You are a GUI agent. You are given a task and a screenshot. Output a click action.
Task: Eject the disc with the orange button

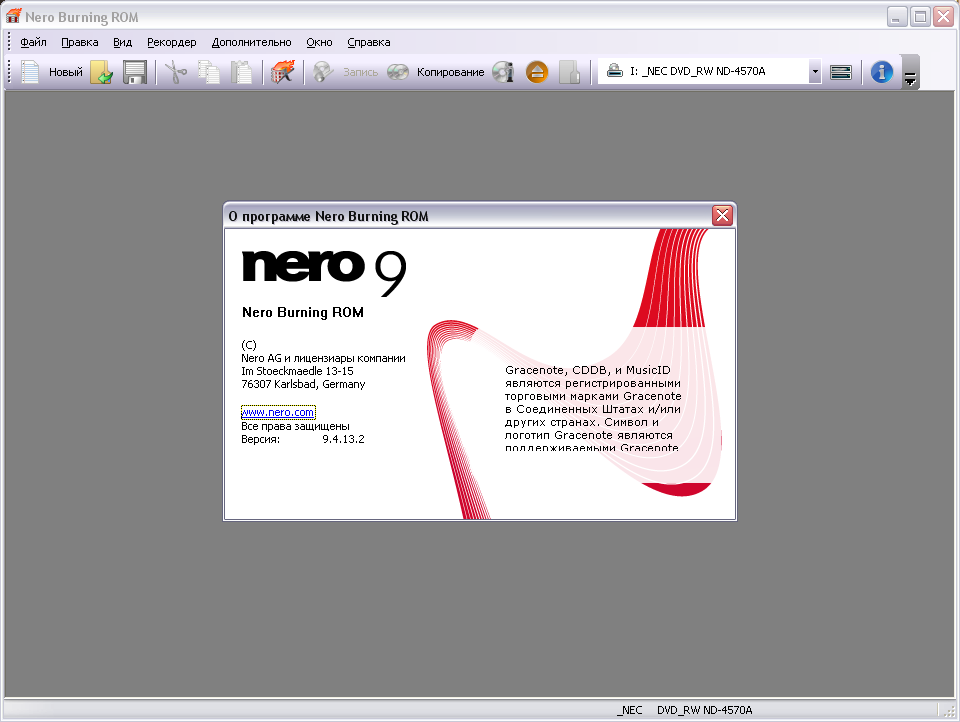pos(537,72)
